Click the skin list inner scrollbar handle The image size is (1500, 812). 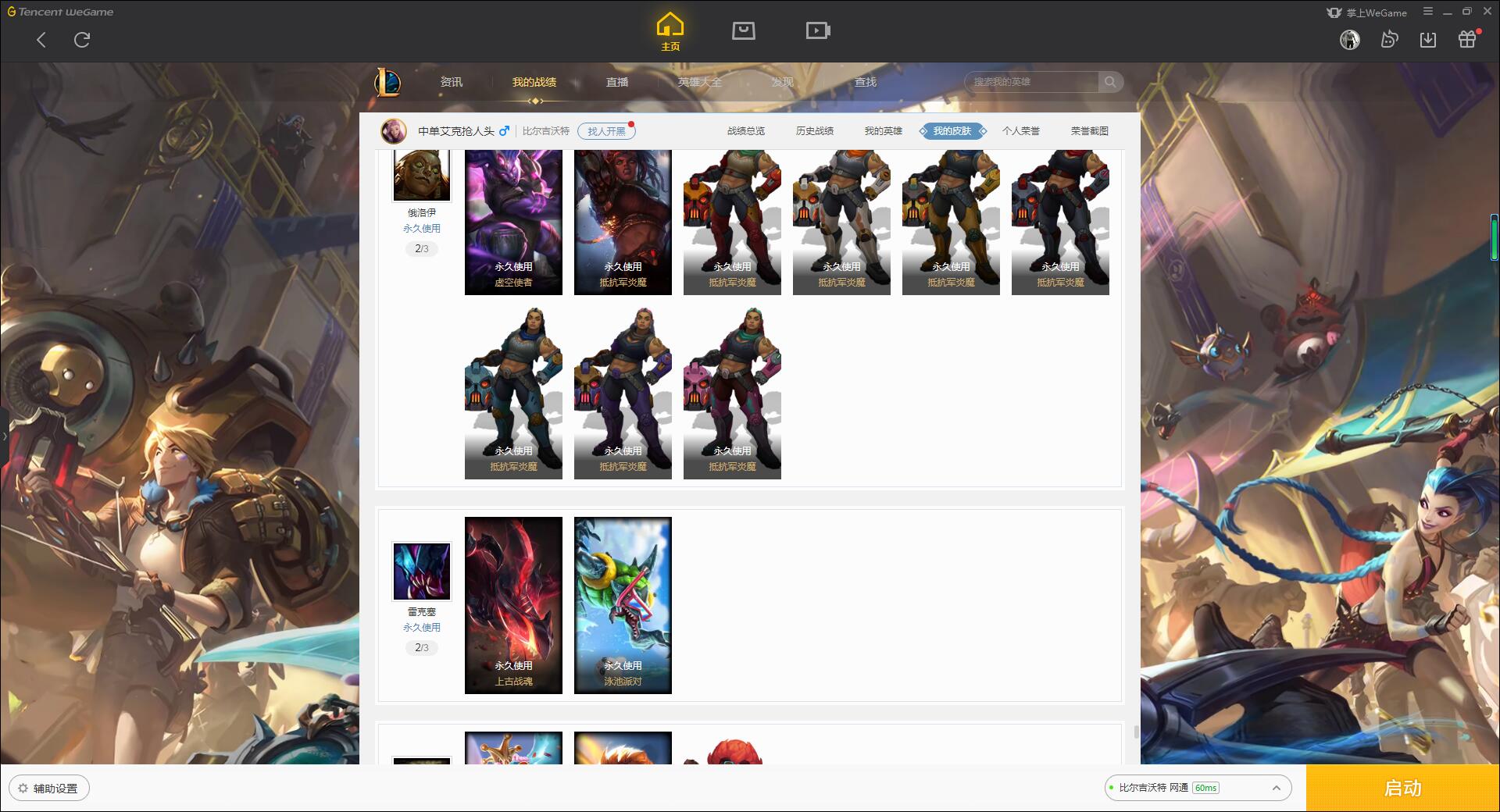pyautogui.click(x=1136, y=732)
